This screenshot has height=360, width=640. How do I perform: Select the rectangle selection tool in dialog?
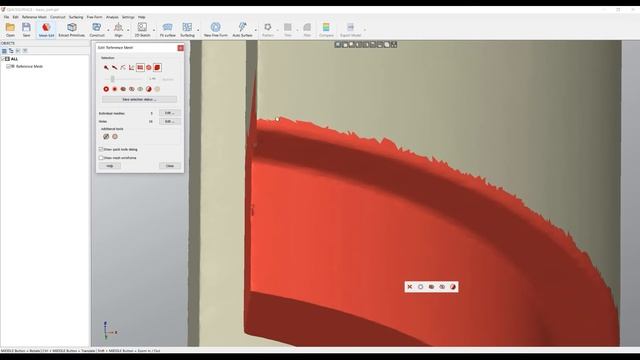click(x=140, y=67)
